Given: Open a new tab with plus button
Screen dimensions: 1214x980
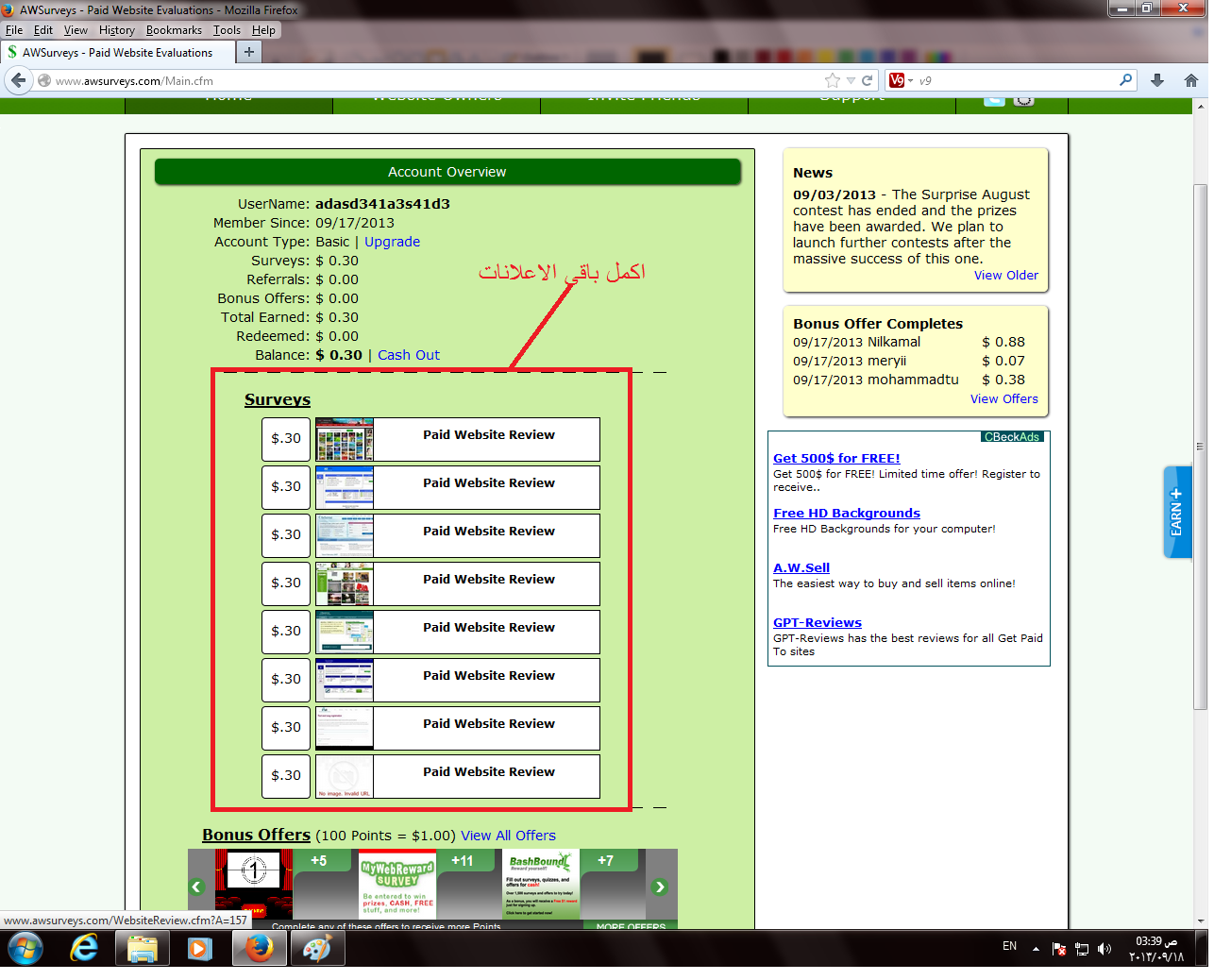Looking at the screenshot, I should (x=249, y=52).
